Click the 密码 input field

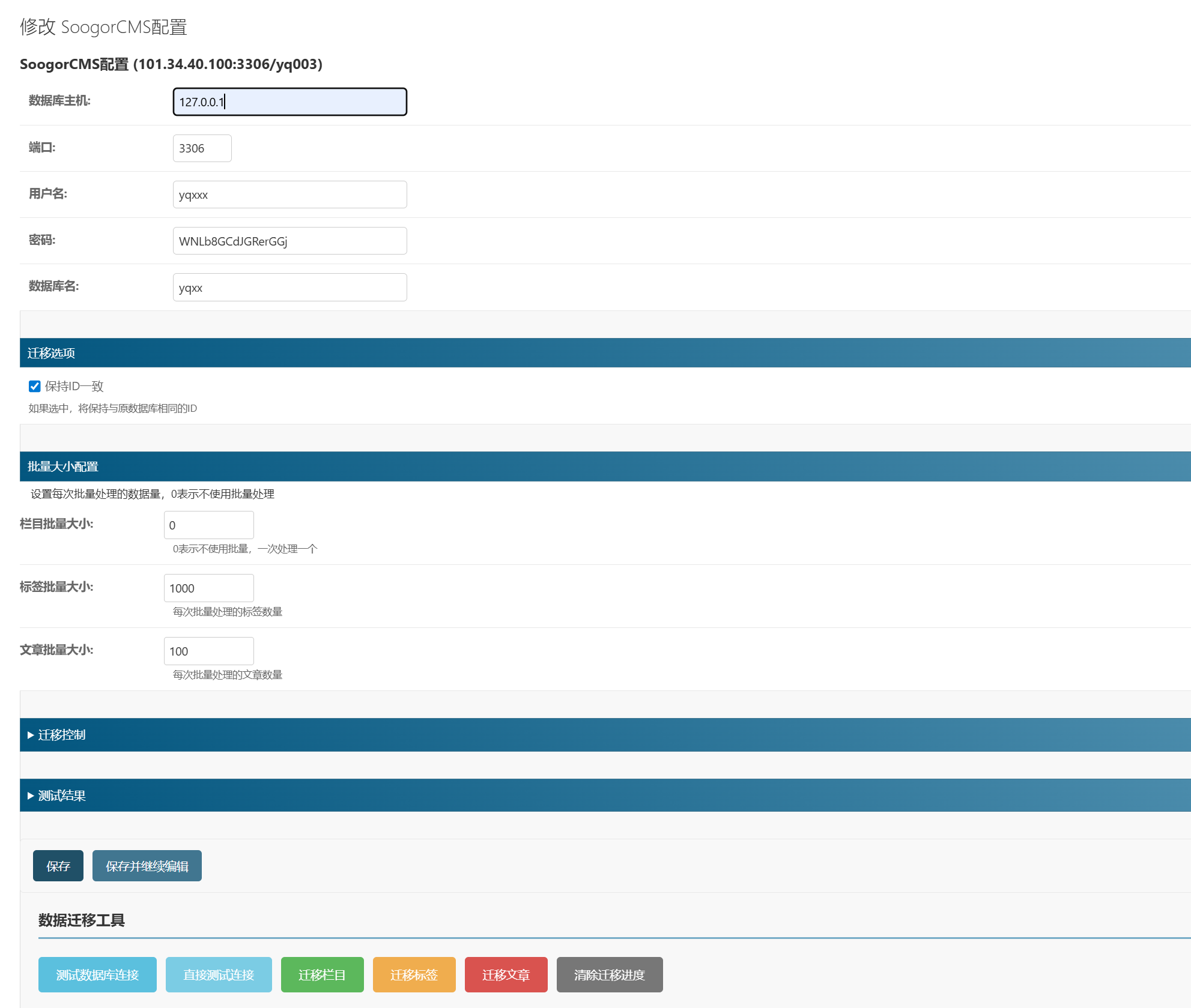coord(289,241)
